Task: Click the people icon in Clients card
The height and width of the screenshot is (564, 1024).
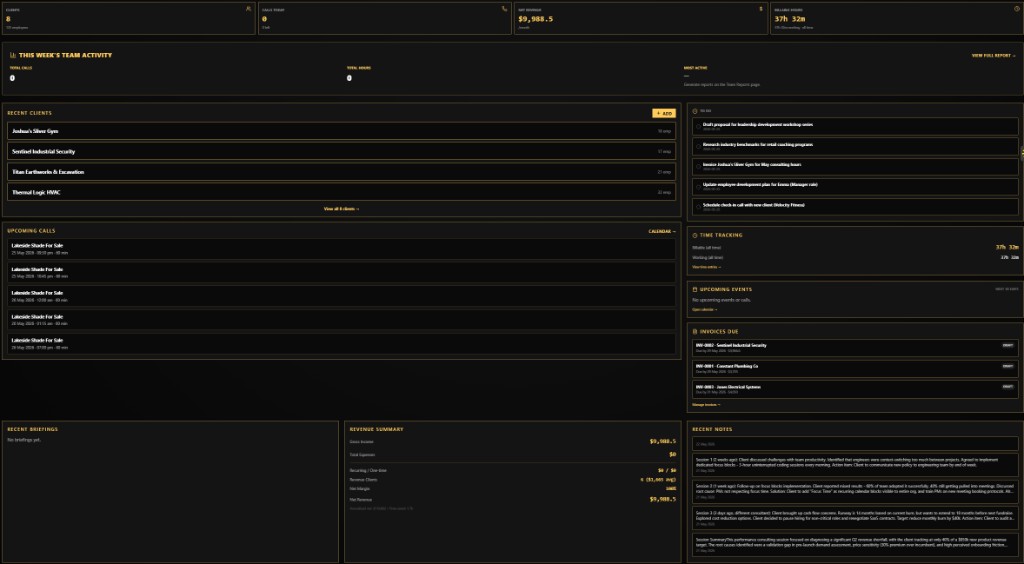Action: click(248, 9)
